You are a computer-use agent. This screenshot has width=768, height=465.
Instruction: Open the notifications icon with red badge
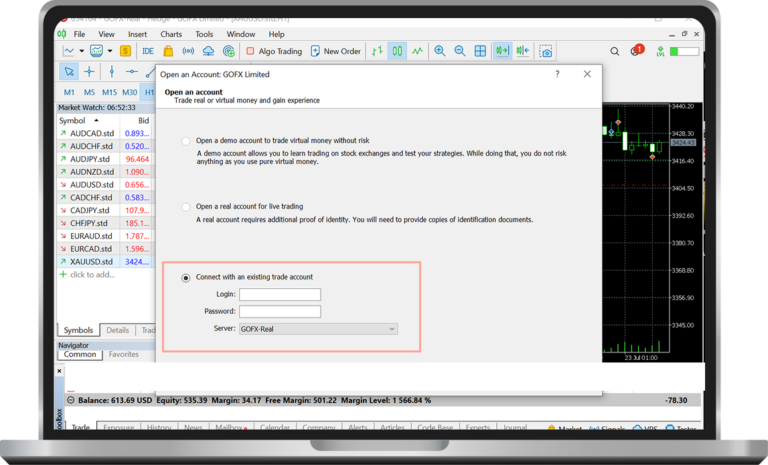tap(636, 50)
